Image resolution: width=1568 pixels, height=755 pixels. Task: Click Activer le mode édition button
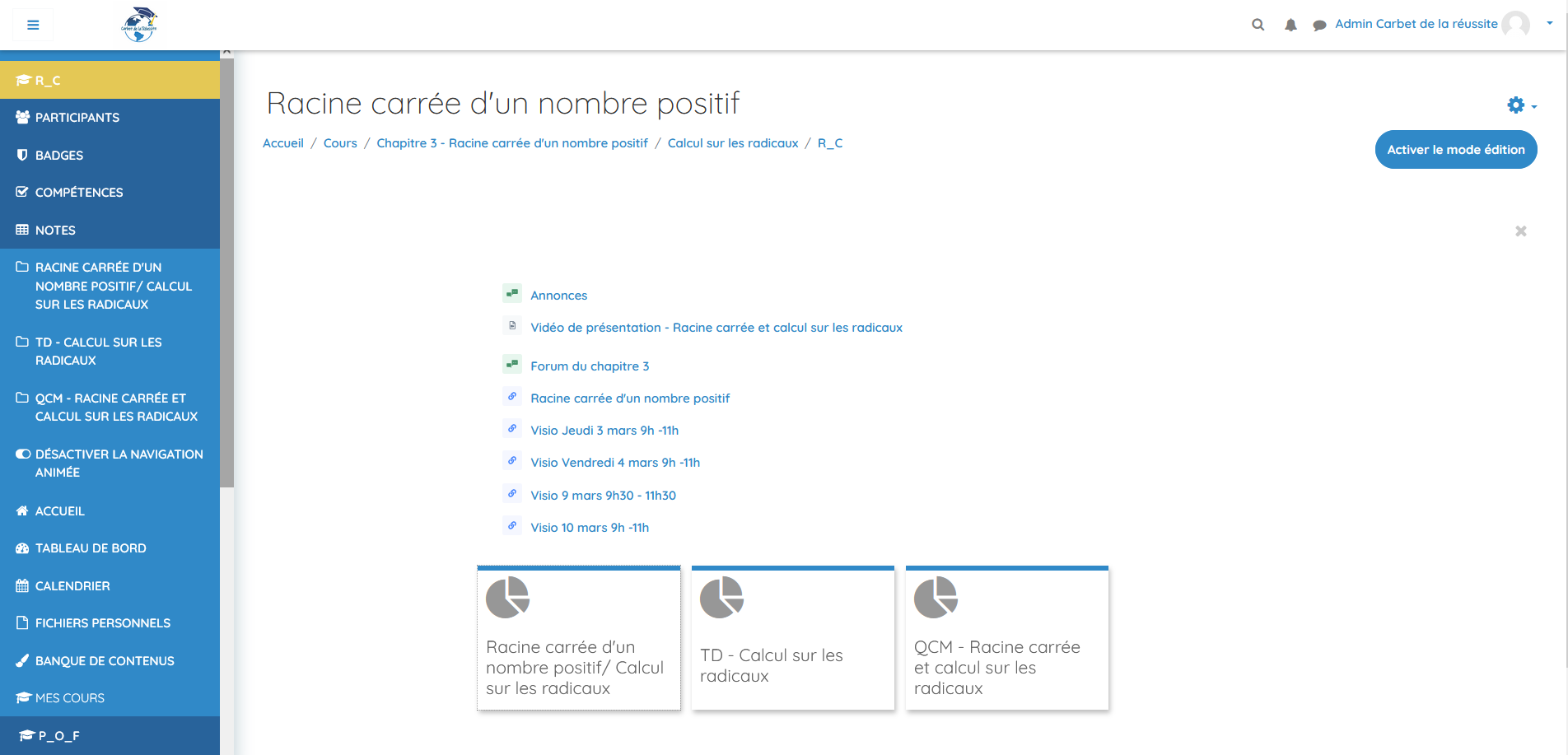point(1455,150)
